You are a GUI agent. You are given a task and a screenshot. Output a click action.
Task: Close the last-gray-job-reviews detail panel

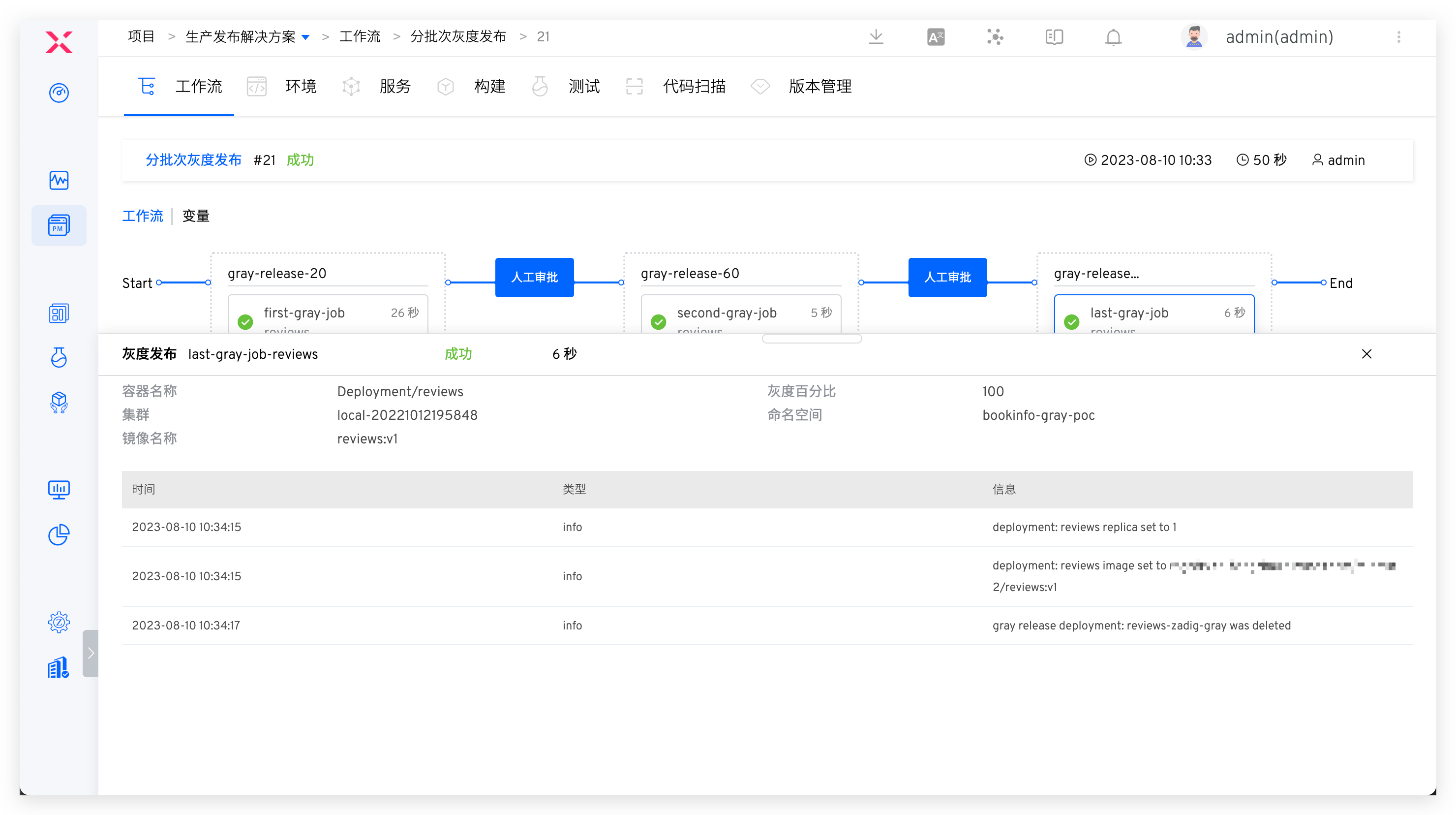point(1366,354)
